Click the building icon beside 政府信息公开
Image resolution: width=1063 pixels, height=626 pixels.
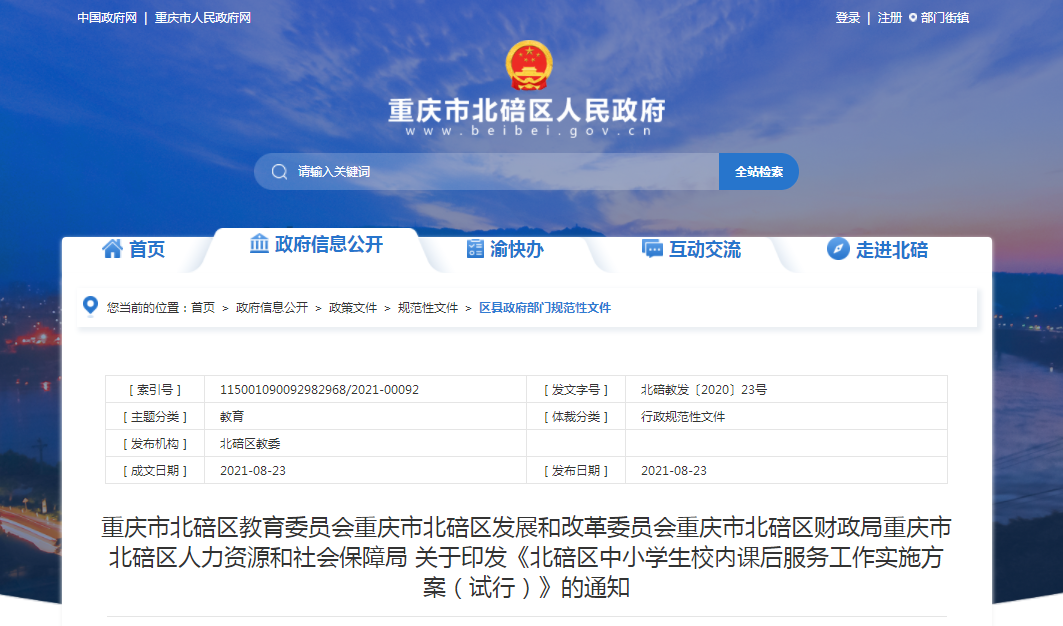(x=259, y=243)
